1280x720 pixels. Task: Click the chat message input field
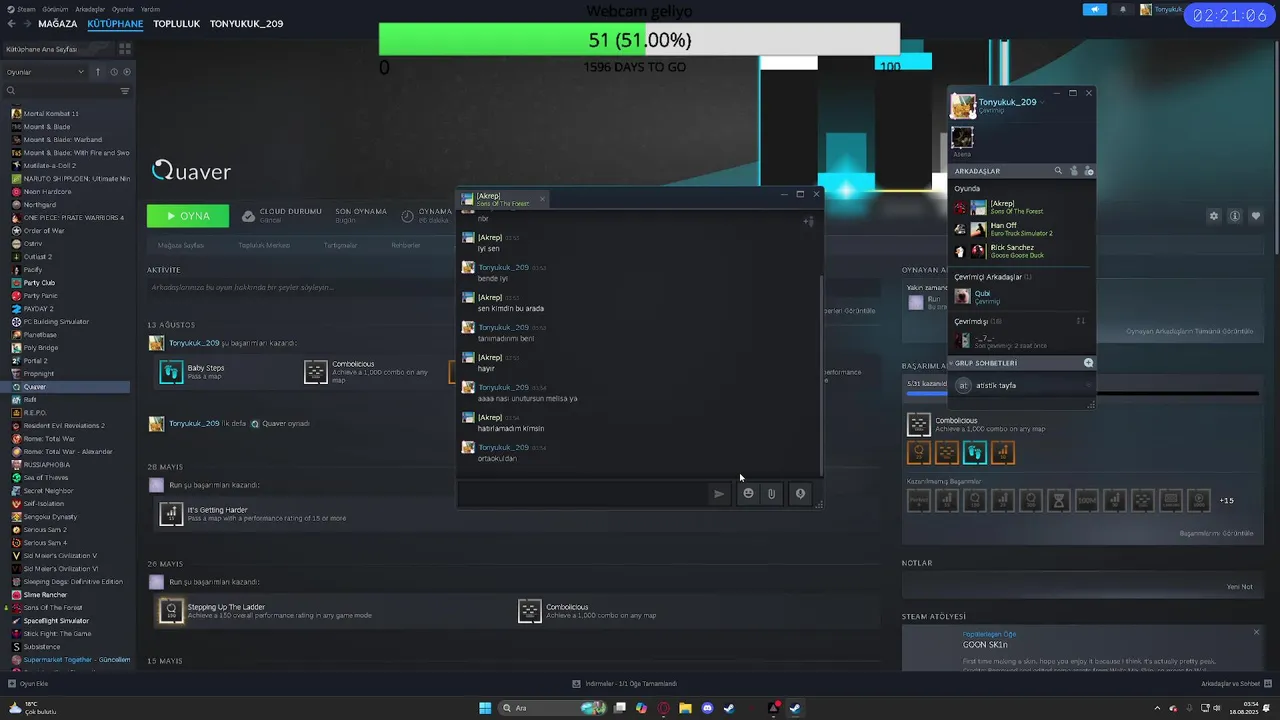tap(583, 494)
